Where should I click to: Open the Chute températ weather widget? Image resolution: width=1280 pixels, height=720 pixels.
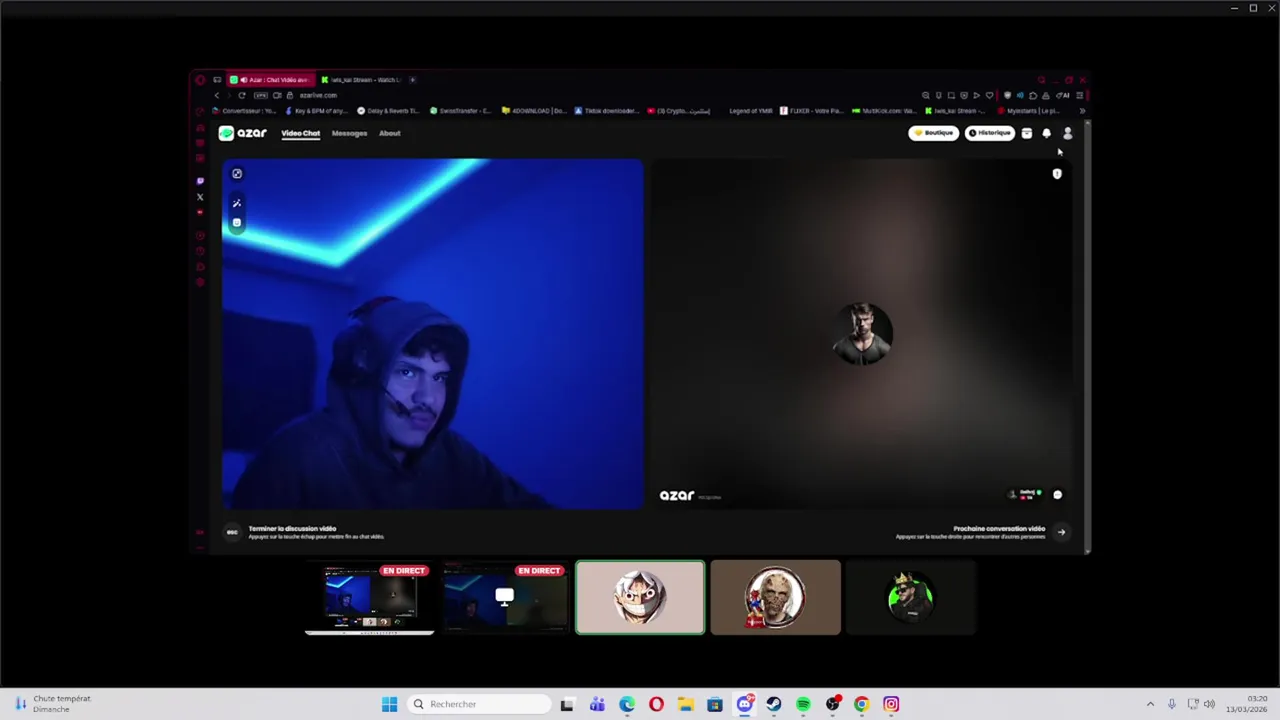tap(52, 704)
